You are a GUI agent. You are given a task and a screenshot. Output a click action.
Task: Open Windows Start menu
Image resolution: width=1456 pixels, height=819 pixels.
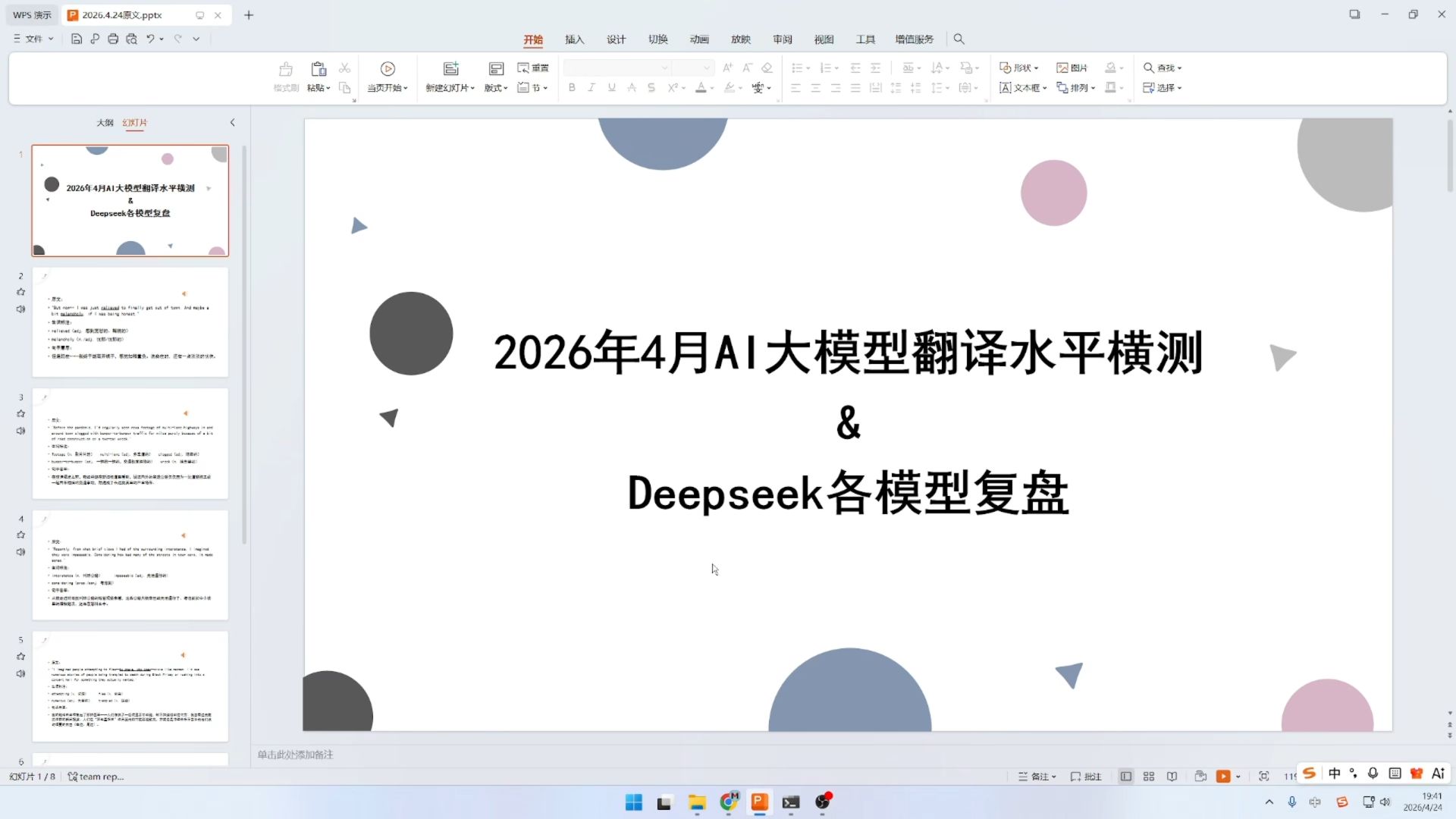pos(634,802)
